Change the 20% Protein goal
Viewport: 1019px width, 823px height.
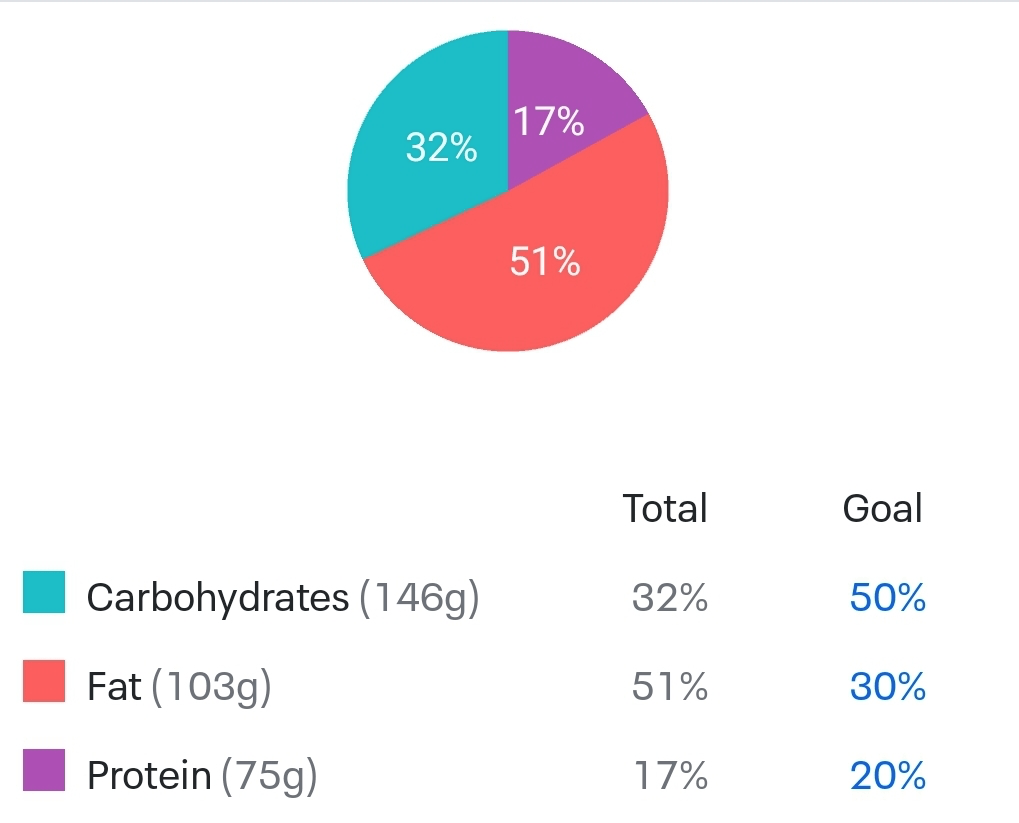point(888,776)
